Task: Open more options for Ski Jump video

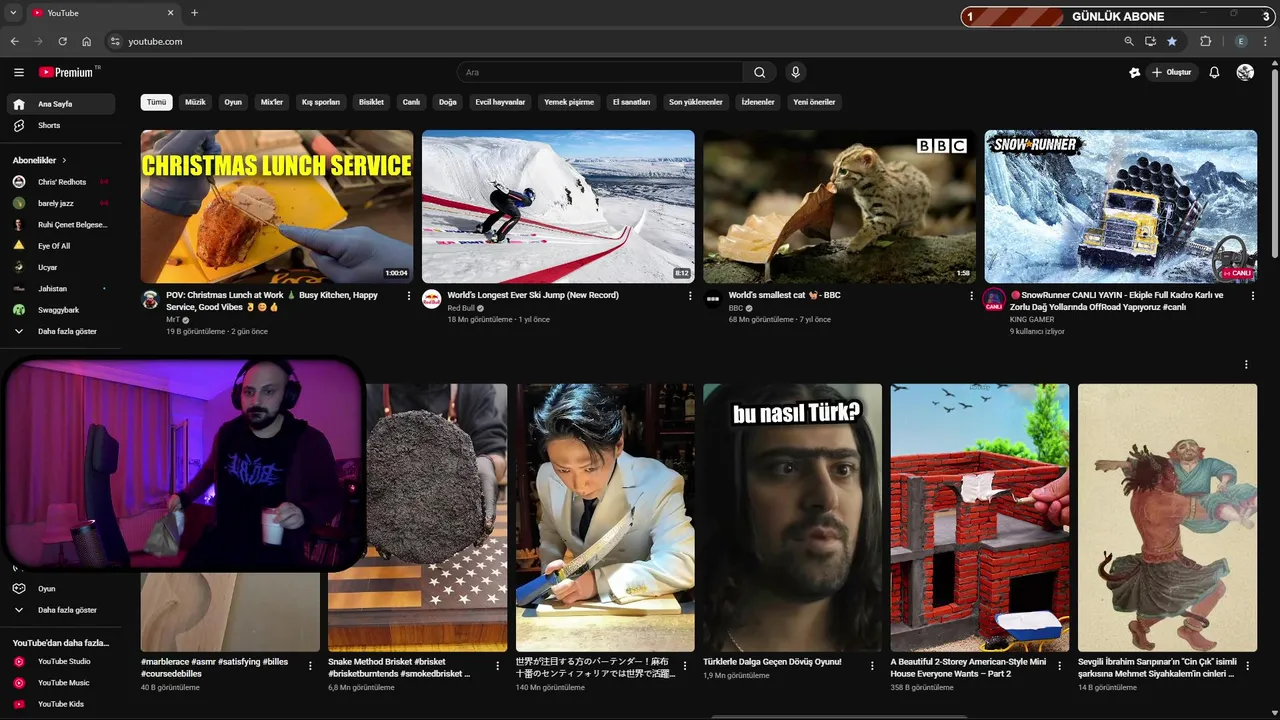Action: [689, 295]
